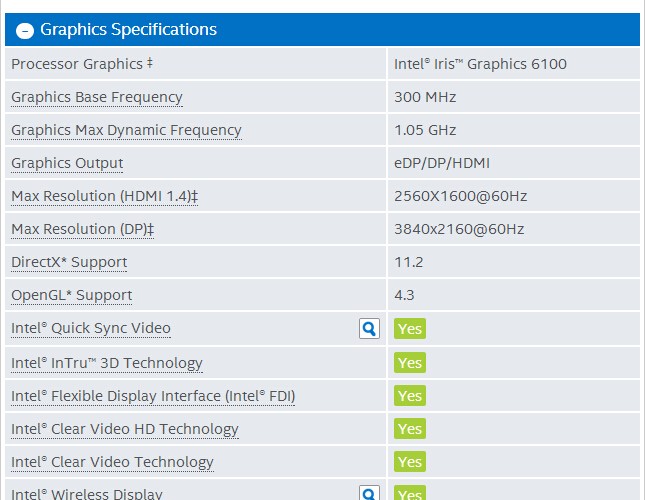The height and width of the screenshot is (500, 646).
Task: Click the Yes badge for InTru 3D Technology
Action: point(410,363)
